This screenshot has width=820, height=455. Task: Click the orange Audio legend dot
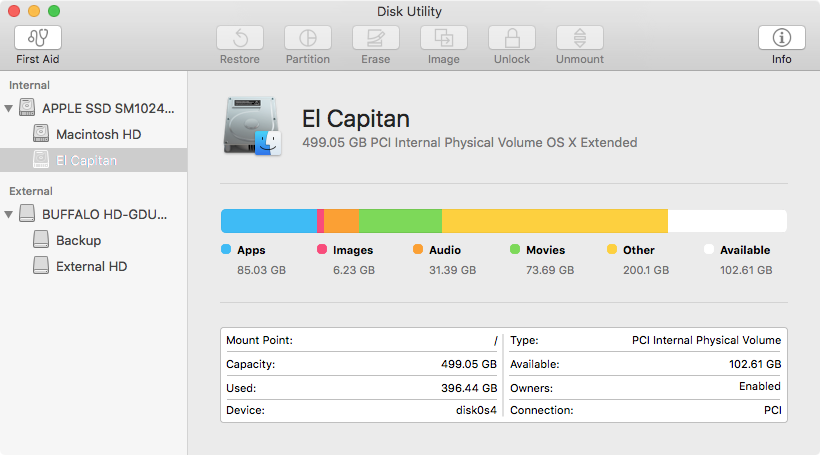click(418, 249)
